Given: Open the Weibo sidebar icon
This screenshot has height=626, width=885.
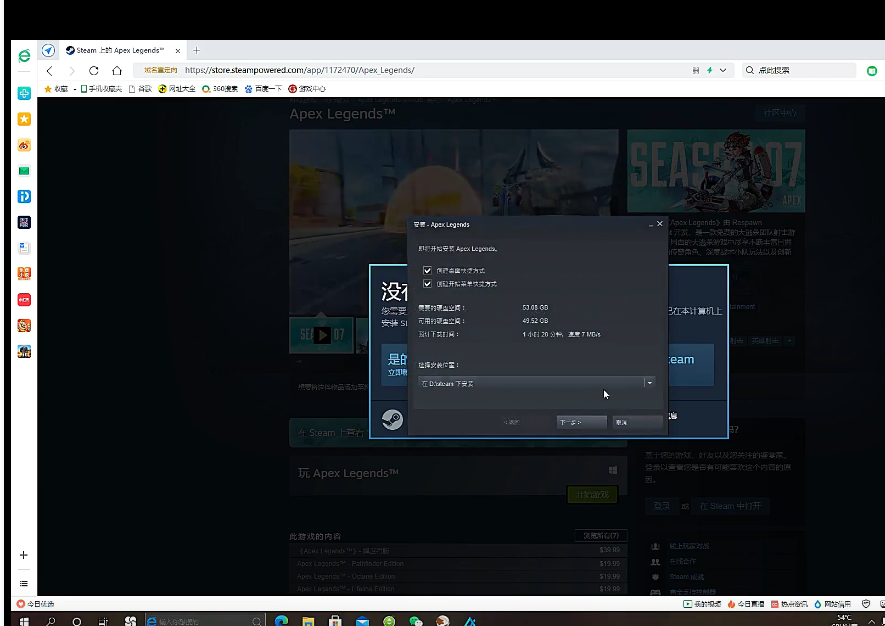Looking at the screenshot, I should tap(24, 145).
